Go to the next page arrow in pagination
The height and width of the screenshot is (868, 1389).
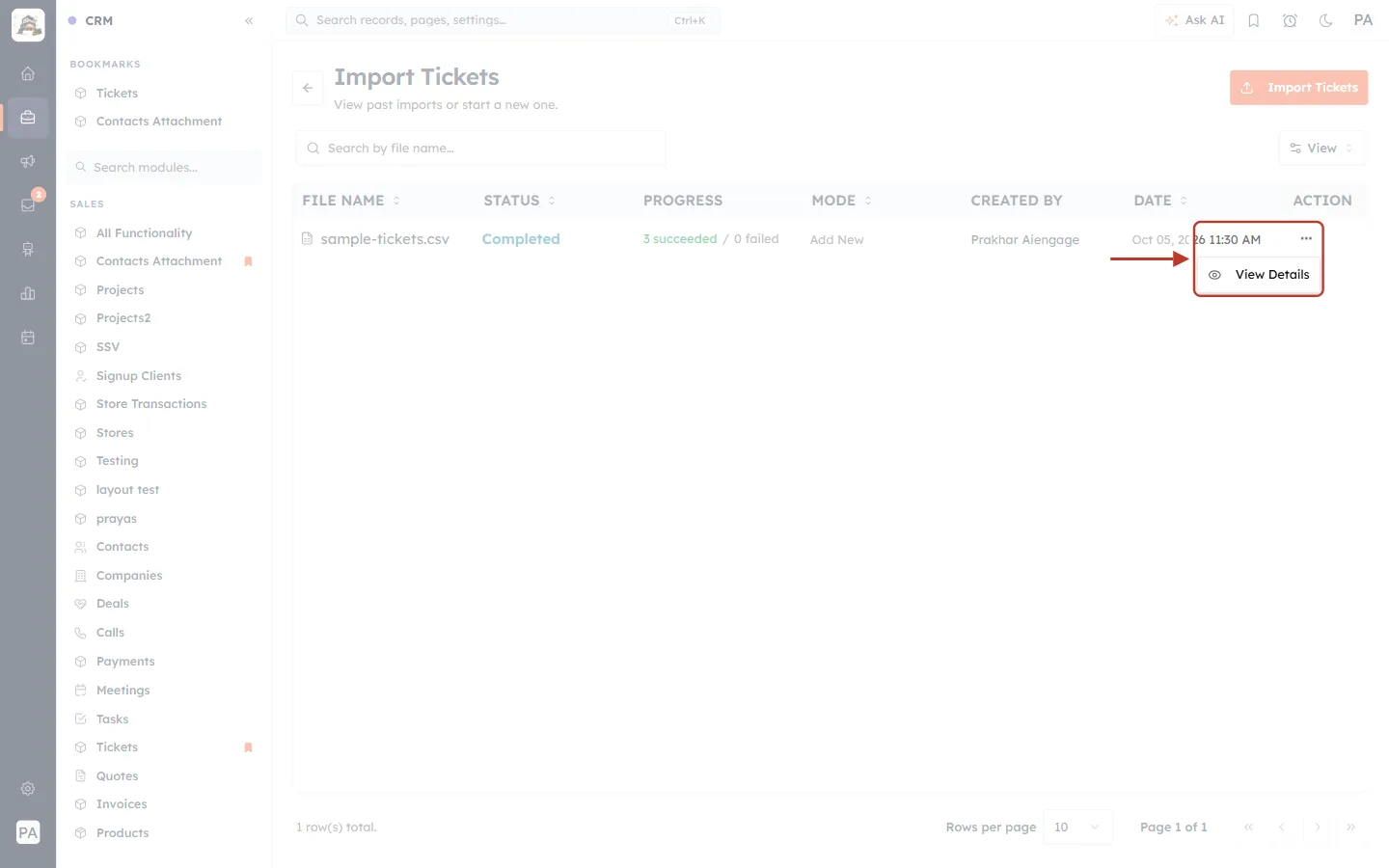tap(1318, 827)
